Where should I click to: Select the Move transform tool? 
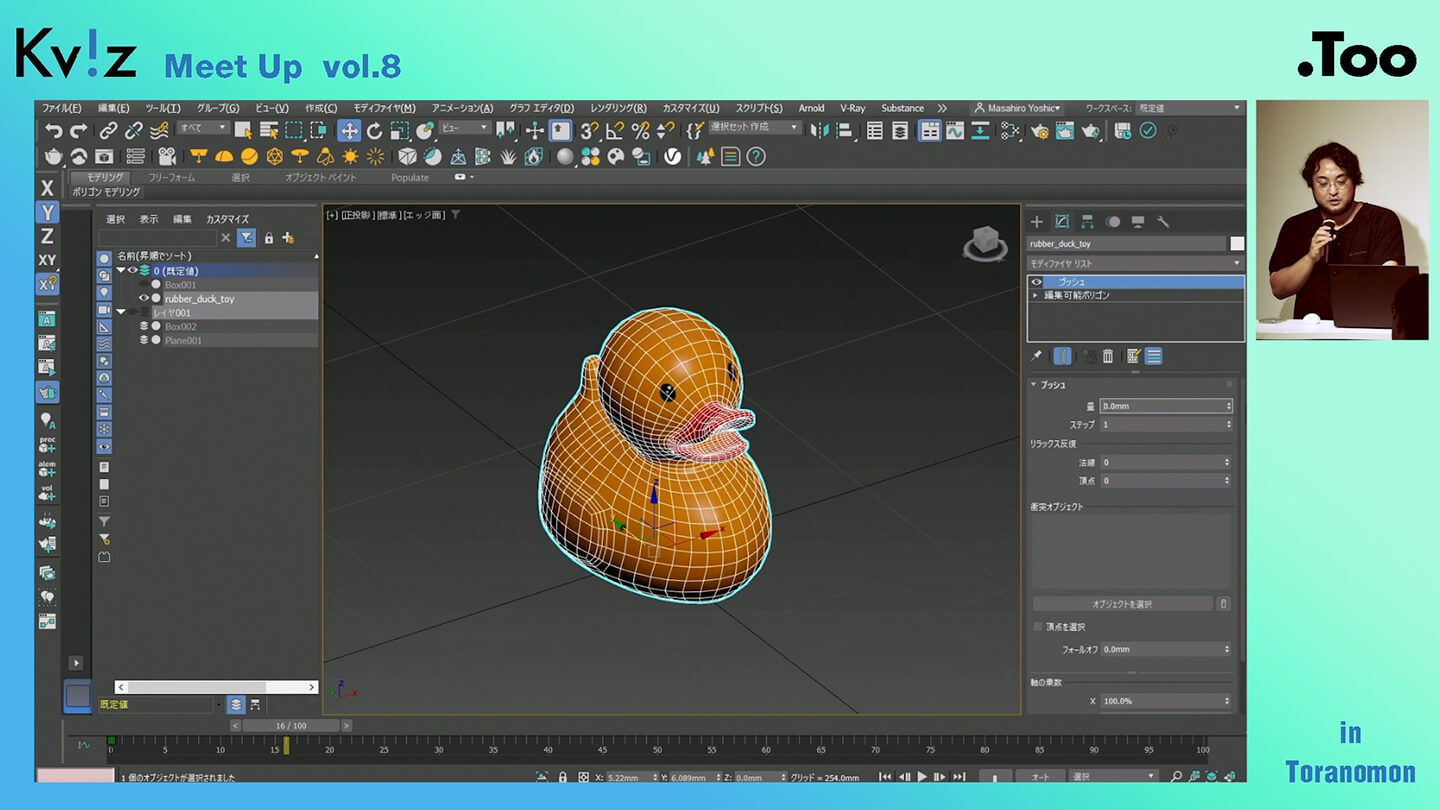(x=349, y=131)
